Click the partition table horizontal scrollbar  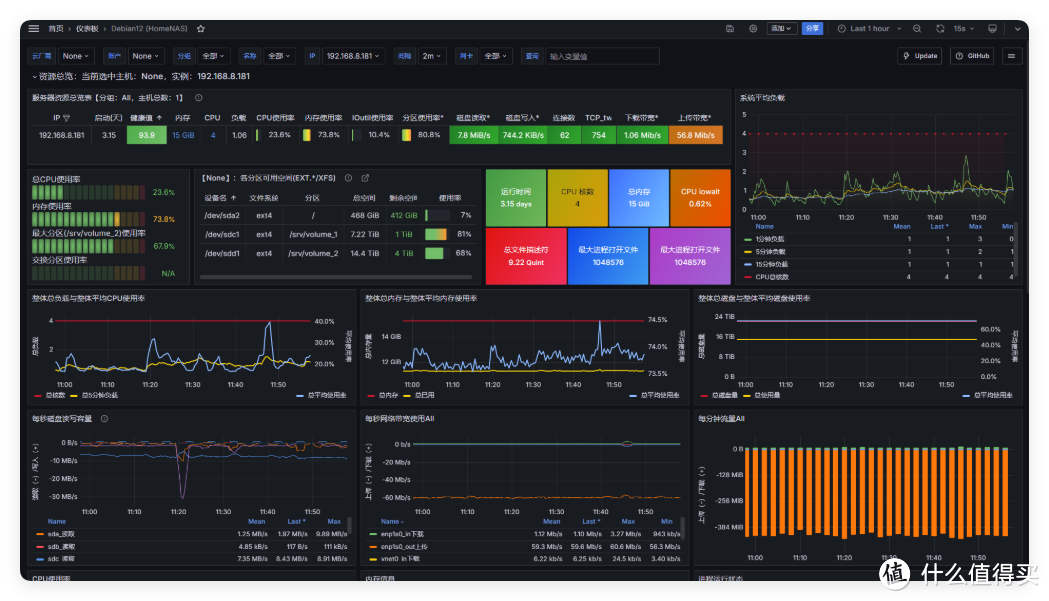336,276
